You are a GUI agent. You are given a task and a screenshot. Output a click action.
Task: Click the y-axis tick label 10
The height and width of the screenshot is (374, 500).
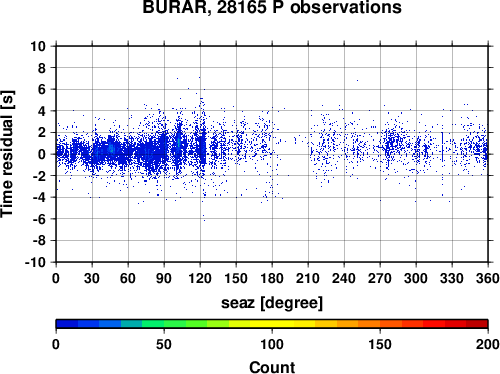click(x=38, y=46)
